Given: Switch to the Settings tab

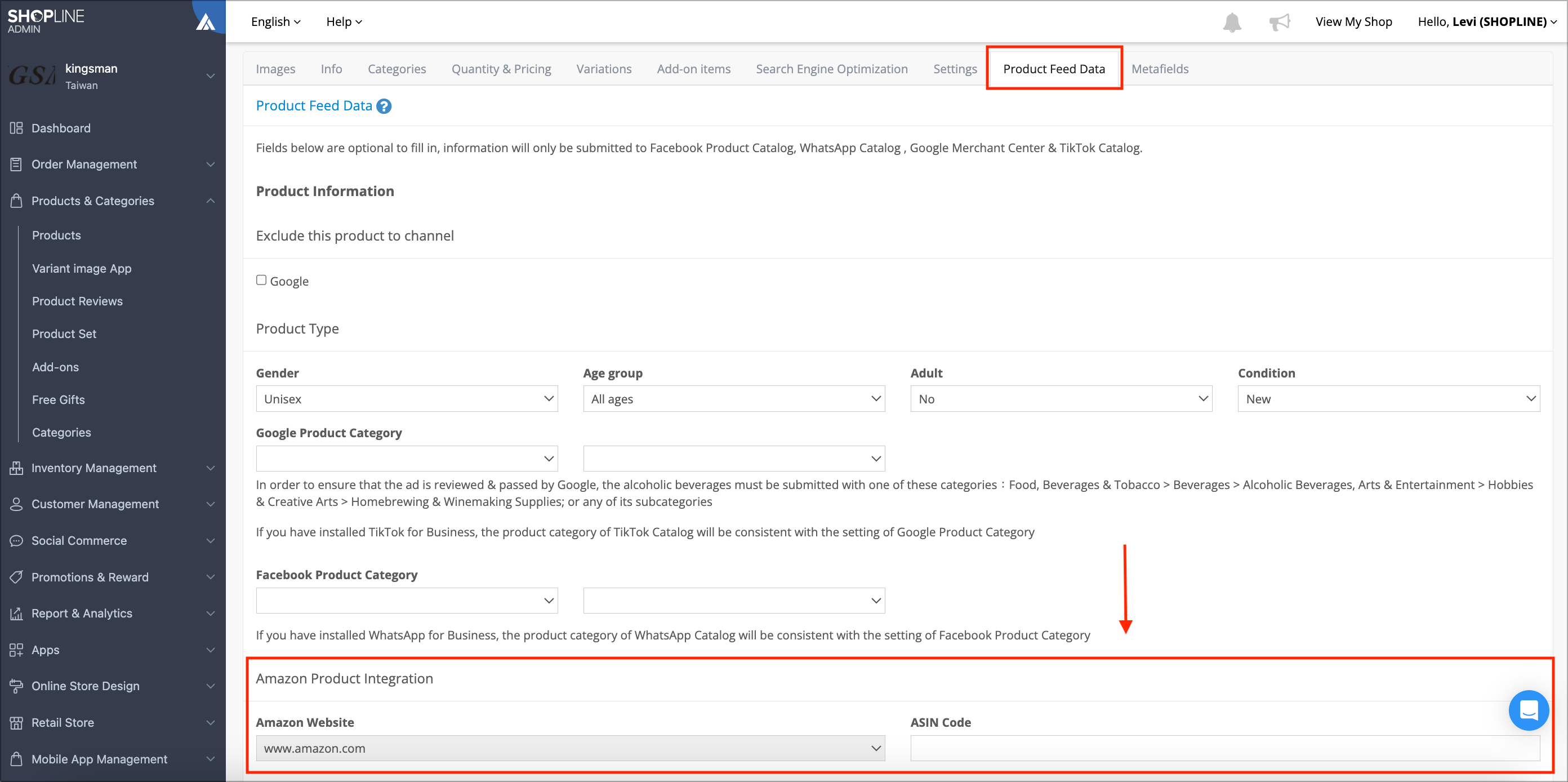Looking at the screenshot, I should [x=955, y=69].
